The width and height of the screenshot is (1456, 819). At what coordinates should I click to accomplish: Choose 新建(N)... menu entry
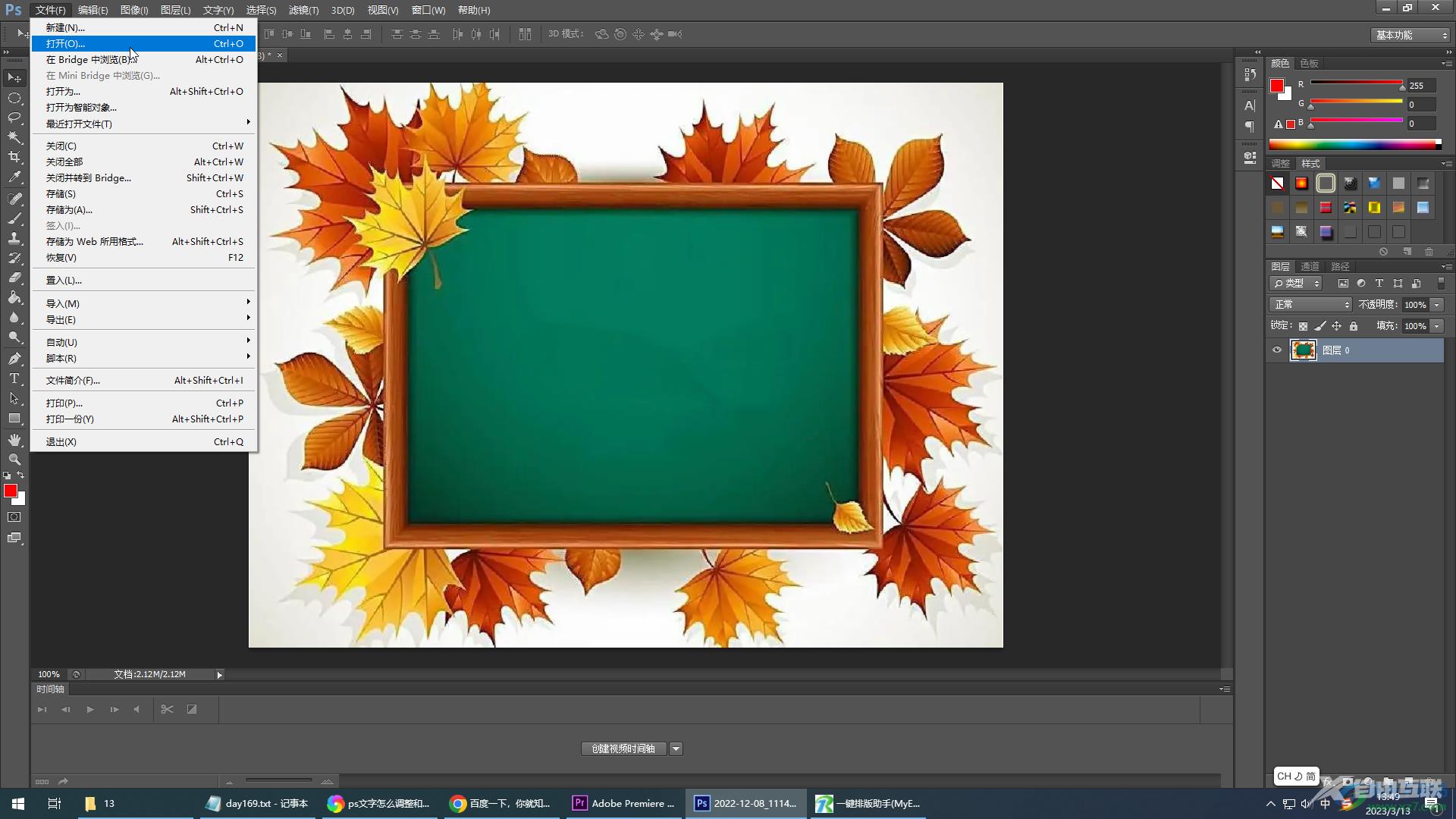point(144,27)
